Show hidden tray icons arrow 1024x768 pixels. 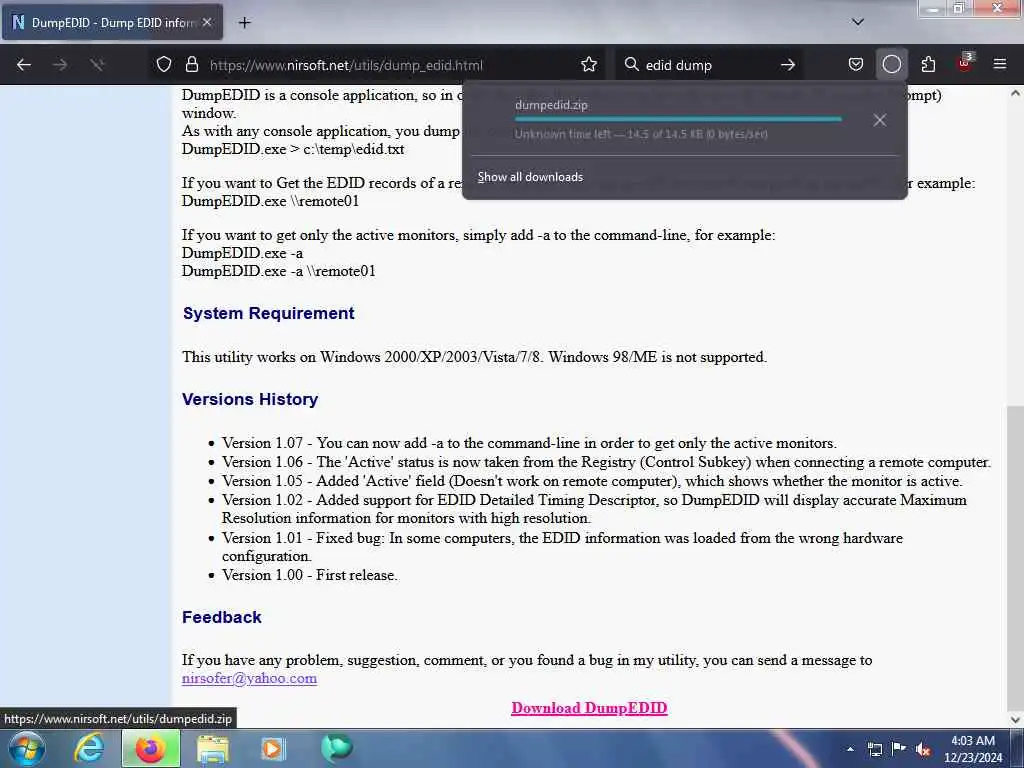(850, 749)
